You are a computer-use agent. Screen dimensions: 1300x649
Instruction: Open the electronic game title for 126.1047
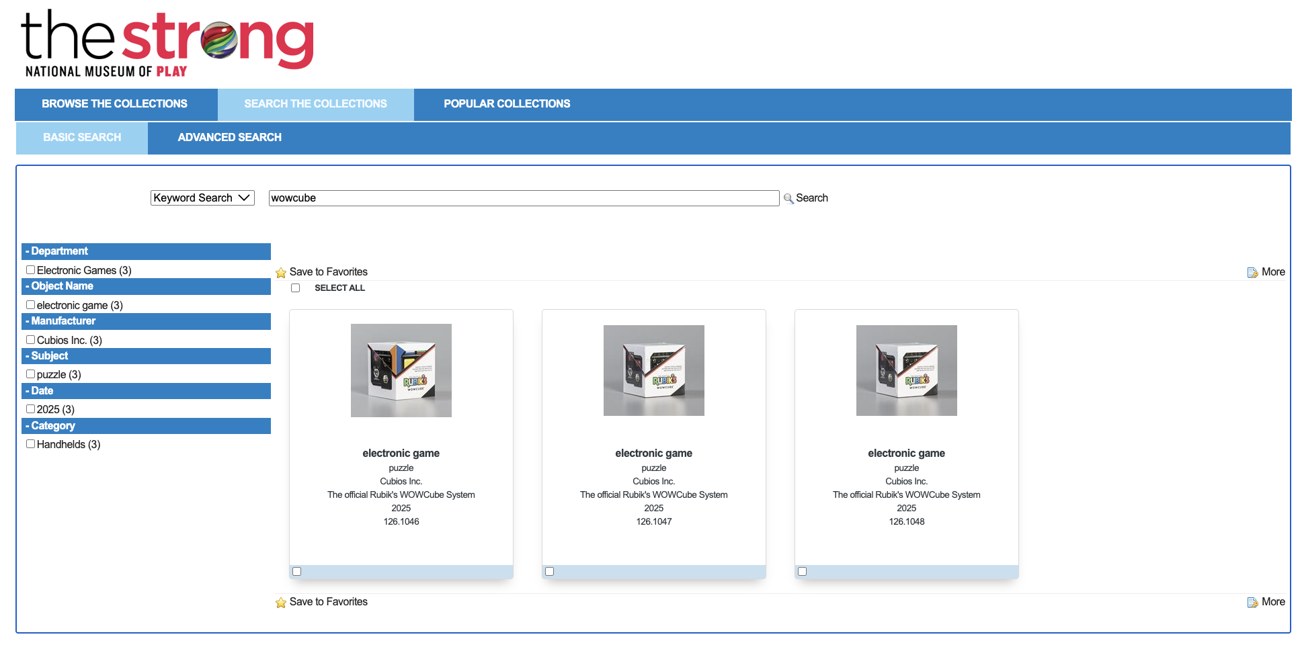coord(654,453)
